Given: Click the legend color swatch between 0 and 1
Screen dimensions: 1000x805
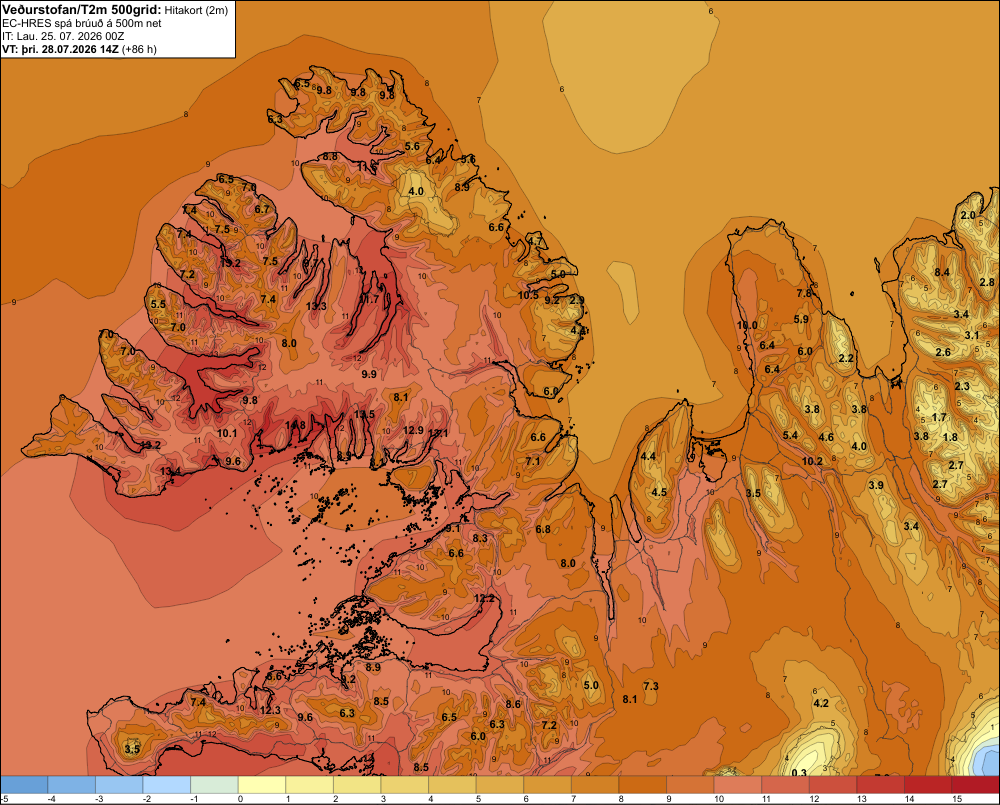Looking at the screenshot, I should [x=261, y=784].
